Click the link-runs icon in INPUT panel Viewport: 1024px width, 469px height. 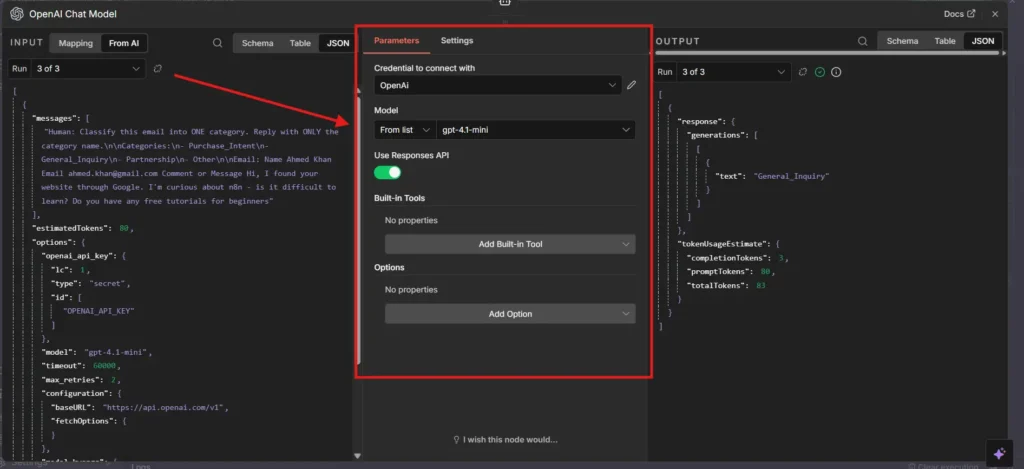[x=157, y=69]
